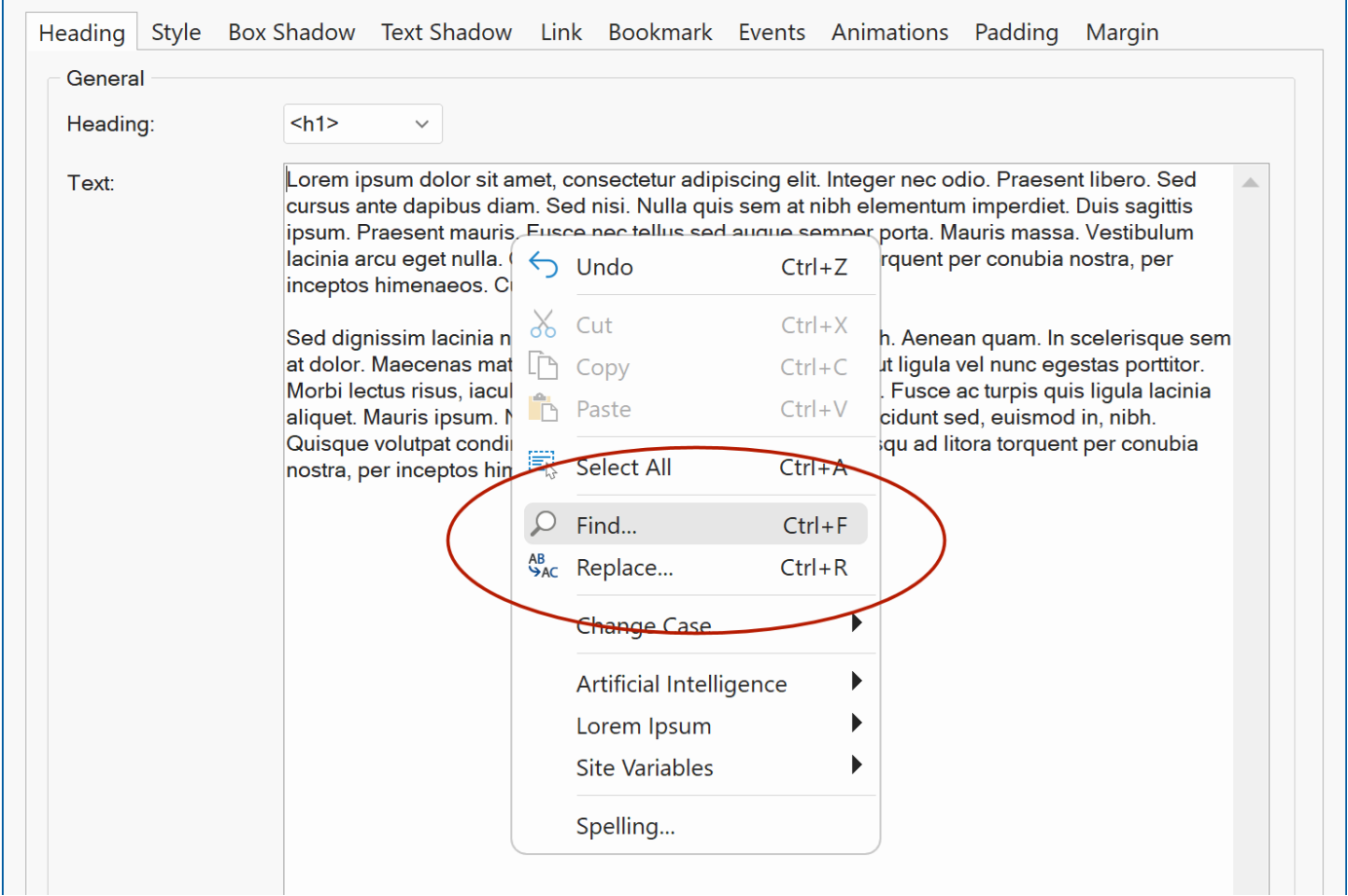Click the Replace AB-AC icon
The image size is (1348, 896).
[x=543, y=566]
